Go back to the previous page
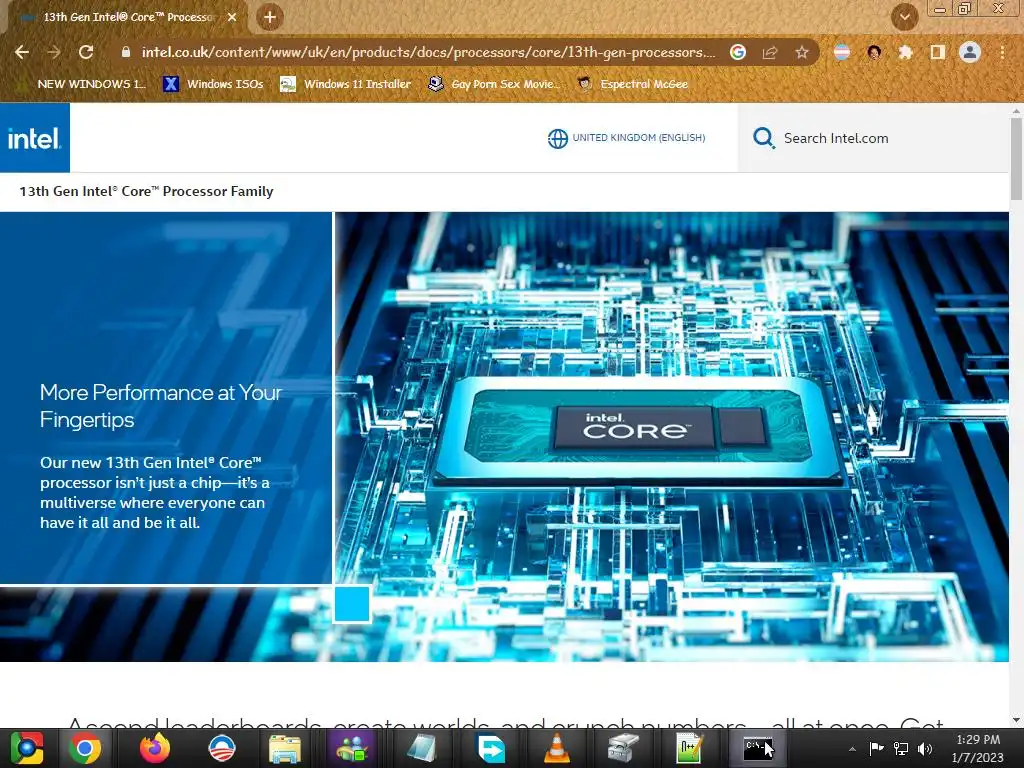 (x=22, y=52)
